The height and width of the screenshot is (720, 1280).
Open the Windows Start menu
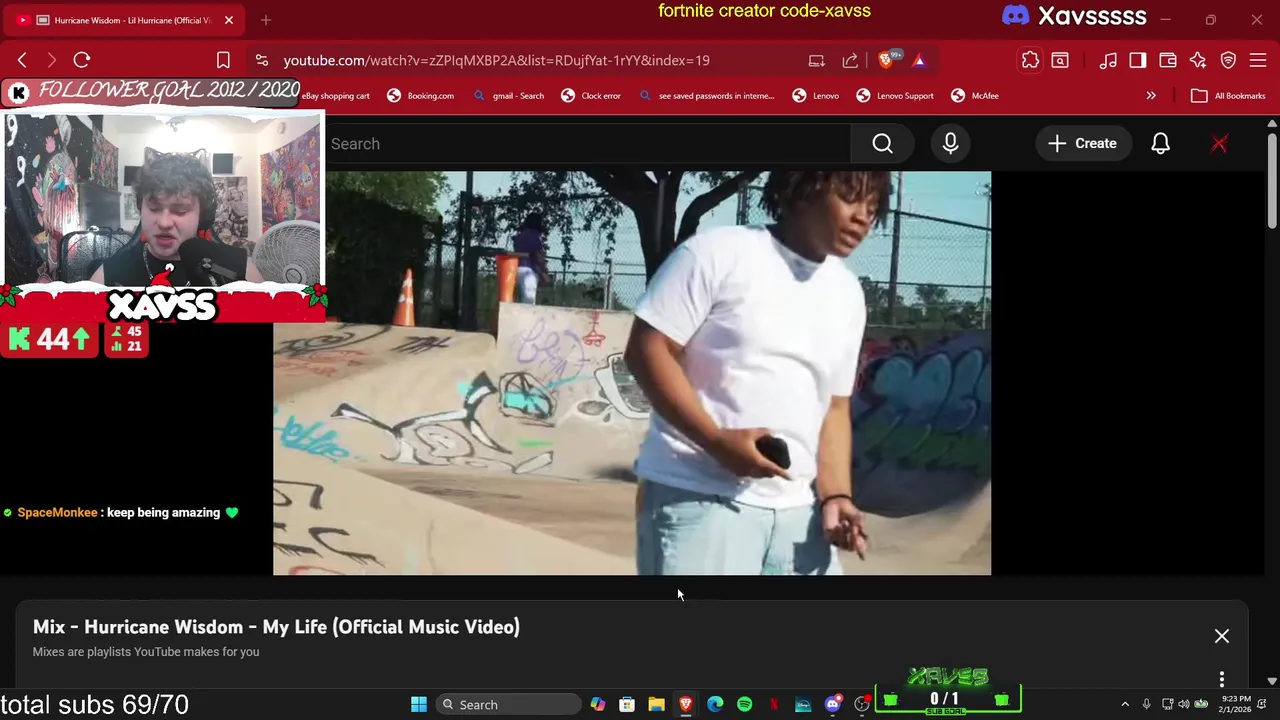coord(419,704)
